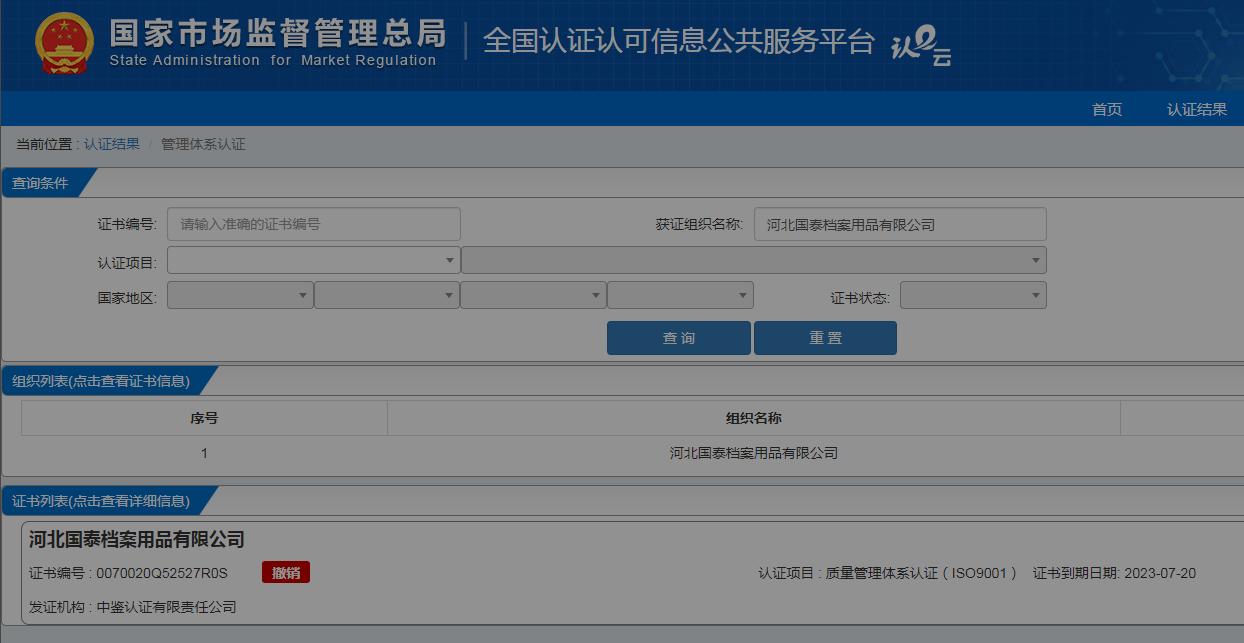Expand the first 认证项目 dropdown
The height and width of the screenshot is (643, 1244).
(314, 260)
